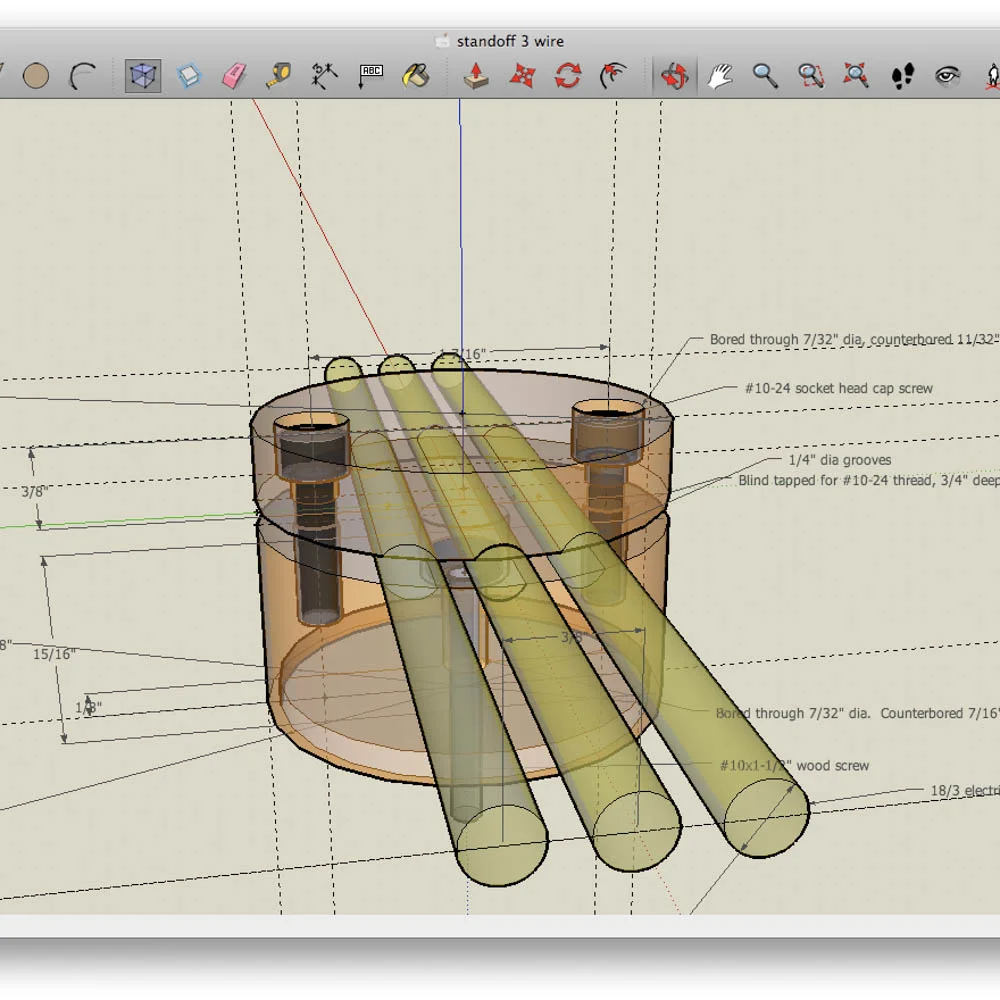
Task: Select the Move tool with red arrows
Action: tap(522, 77)
